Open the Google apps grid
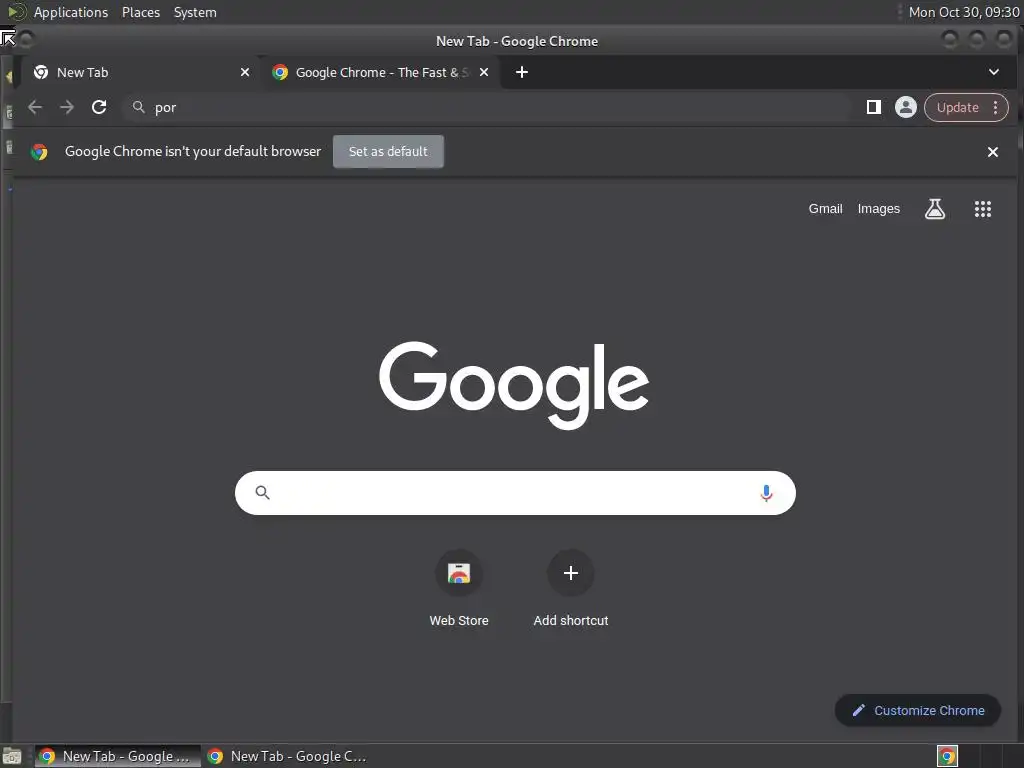Screen dimensions: 1024x768 982,209
